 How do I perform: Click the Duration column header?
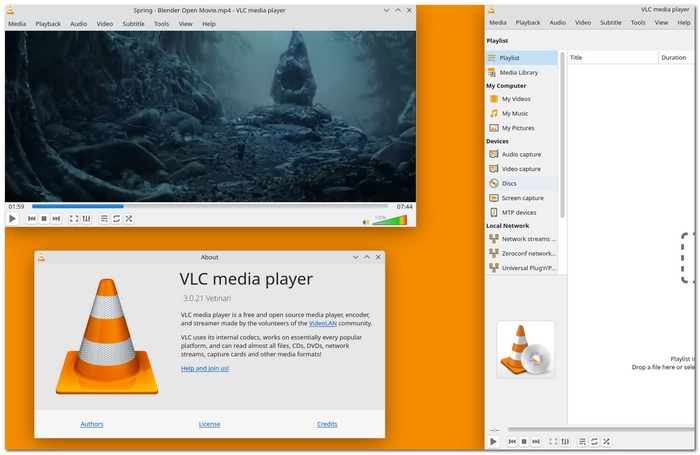point(676,58)
